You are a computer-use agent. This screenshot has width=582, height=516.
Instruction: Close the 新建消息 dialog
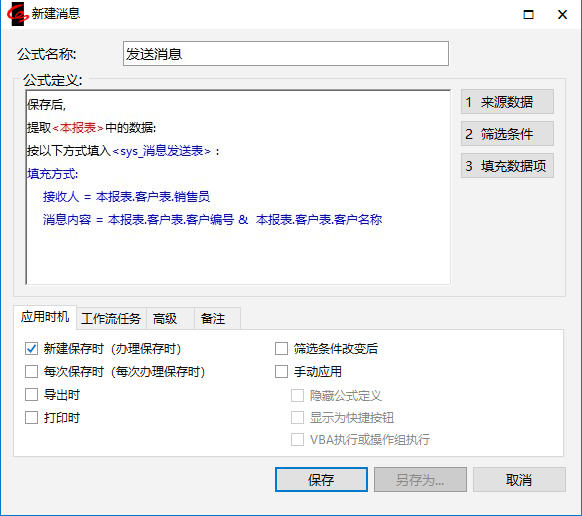click(562, 14)
